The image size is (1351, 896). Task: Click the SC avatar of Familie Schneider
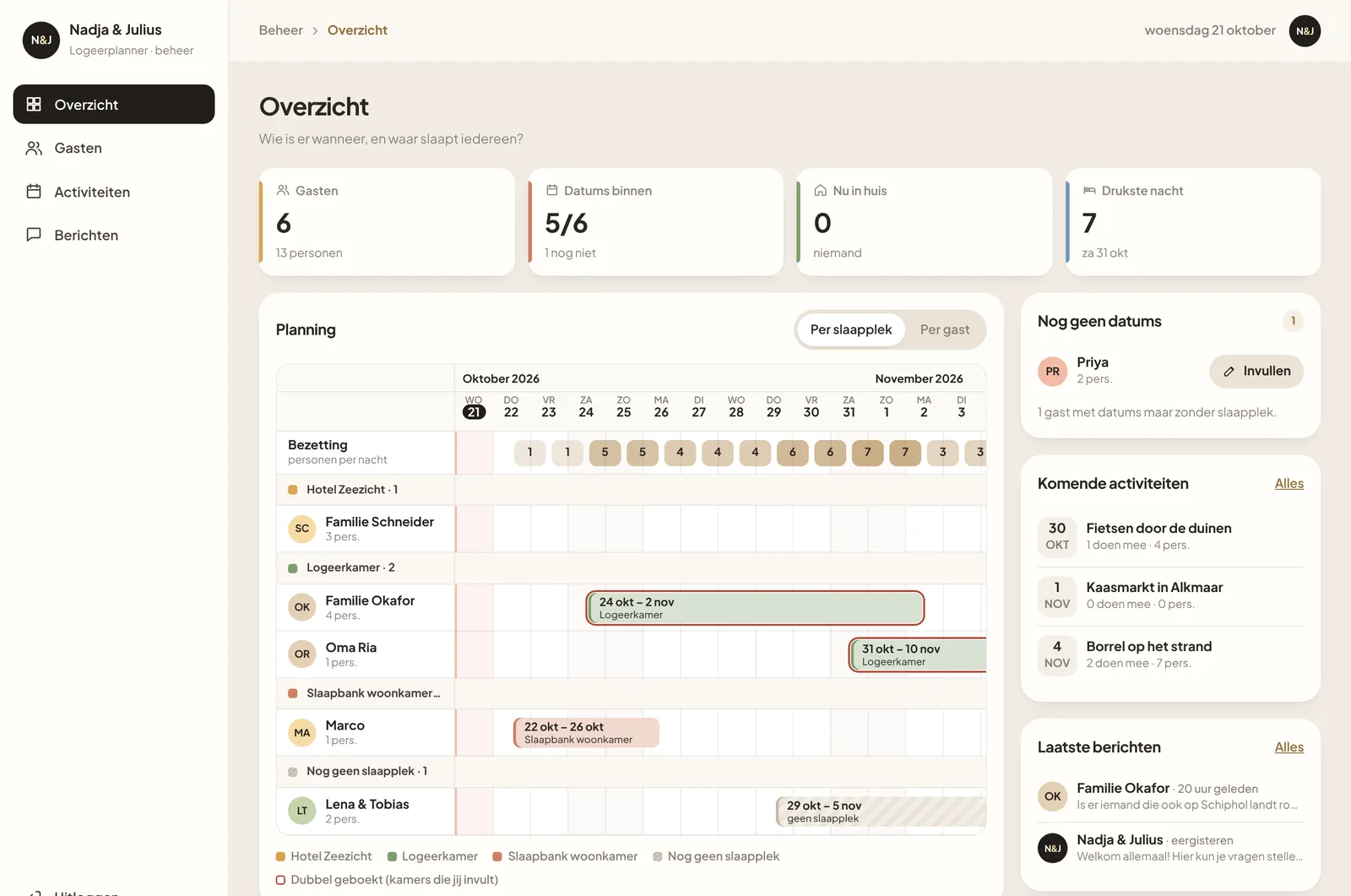coord(302,529)
